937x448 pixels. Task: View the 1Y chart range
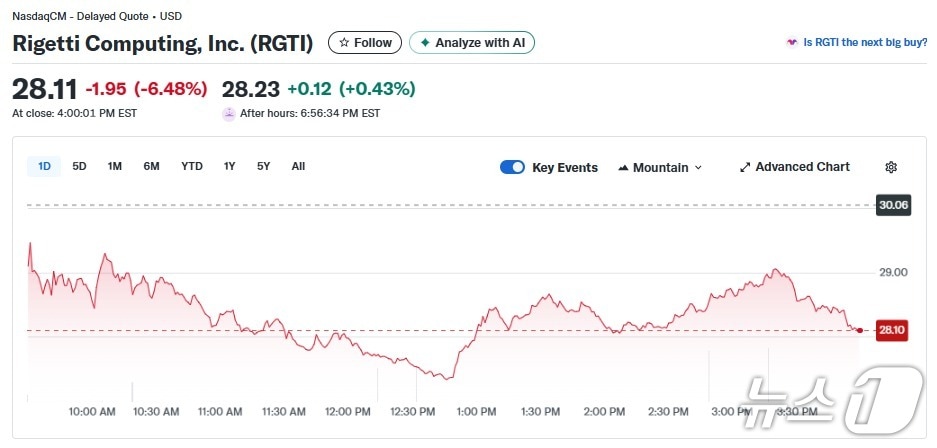(230, 166)
